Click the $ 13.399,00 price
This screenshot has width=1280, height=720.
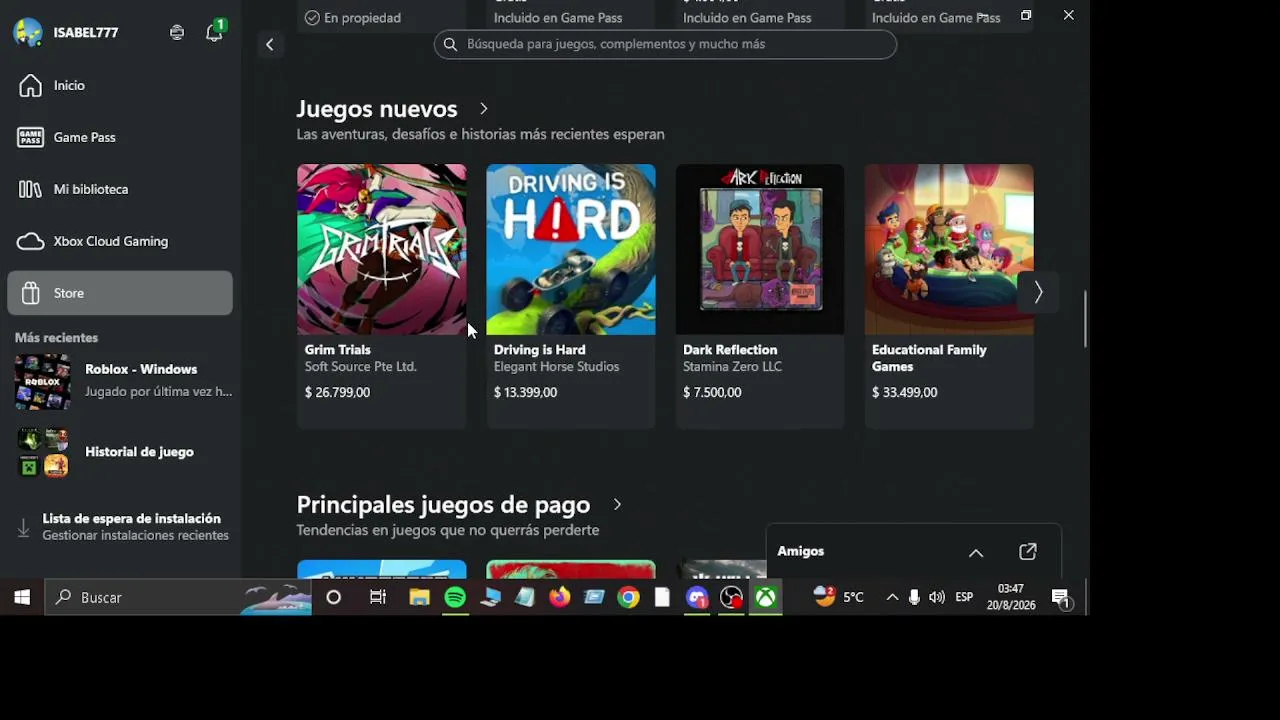(x=525, y=393)
